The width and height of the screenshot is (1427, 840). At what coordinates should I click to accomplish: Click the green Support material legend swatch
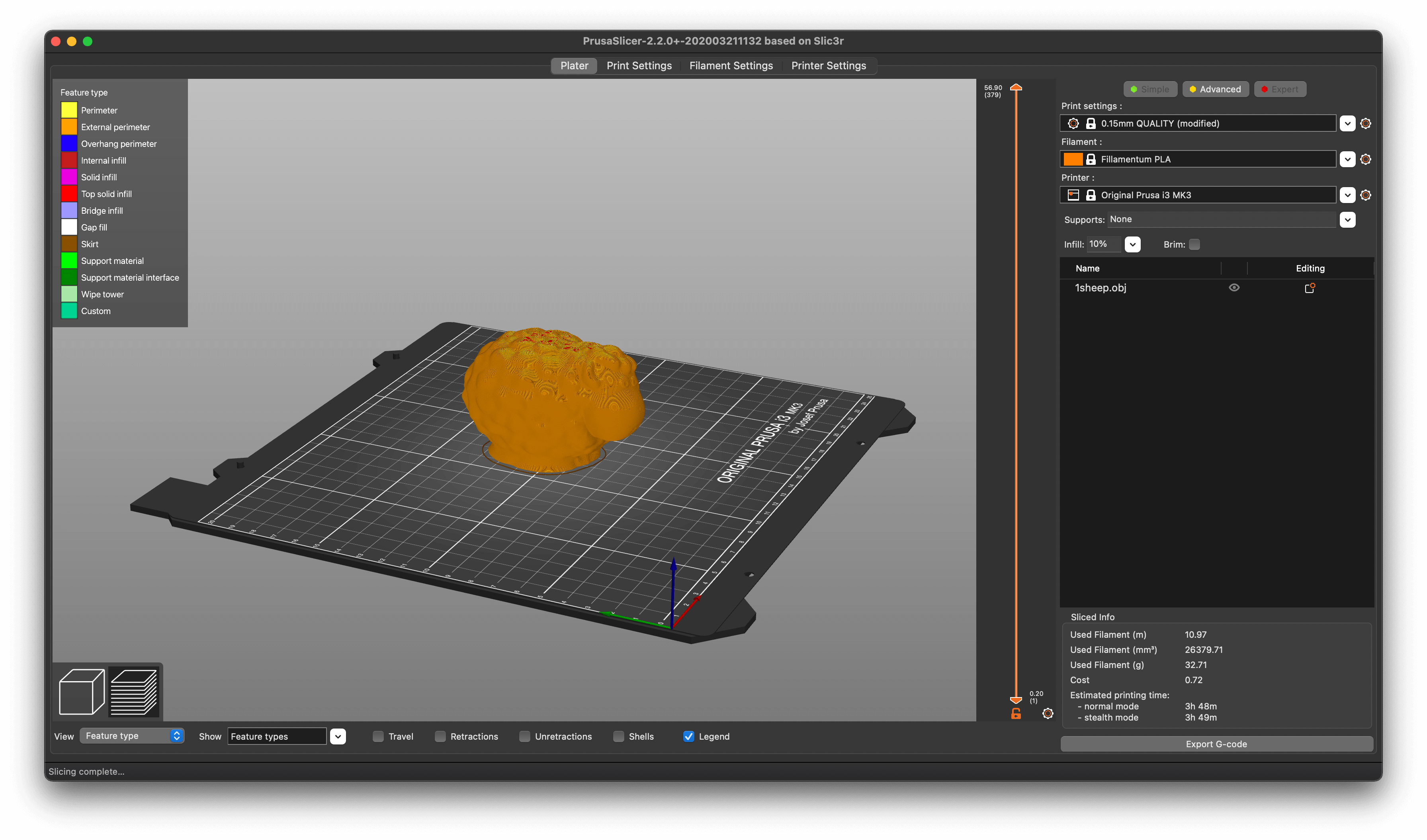coord(69,261)
